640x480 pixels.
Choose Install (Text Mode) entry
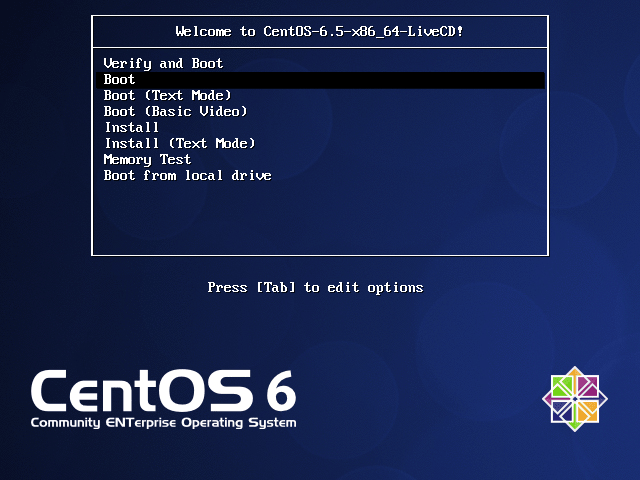click(179, 143)
